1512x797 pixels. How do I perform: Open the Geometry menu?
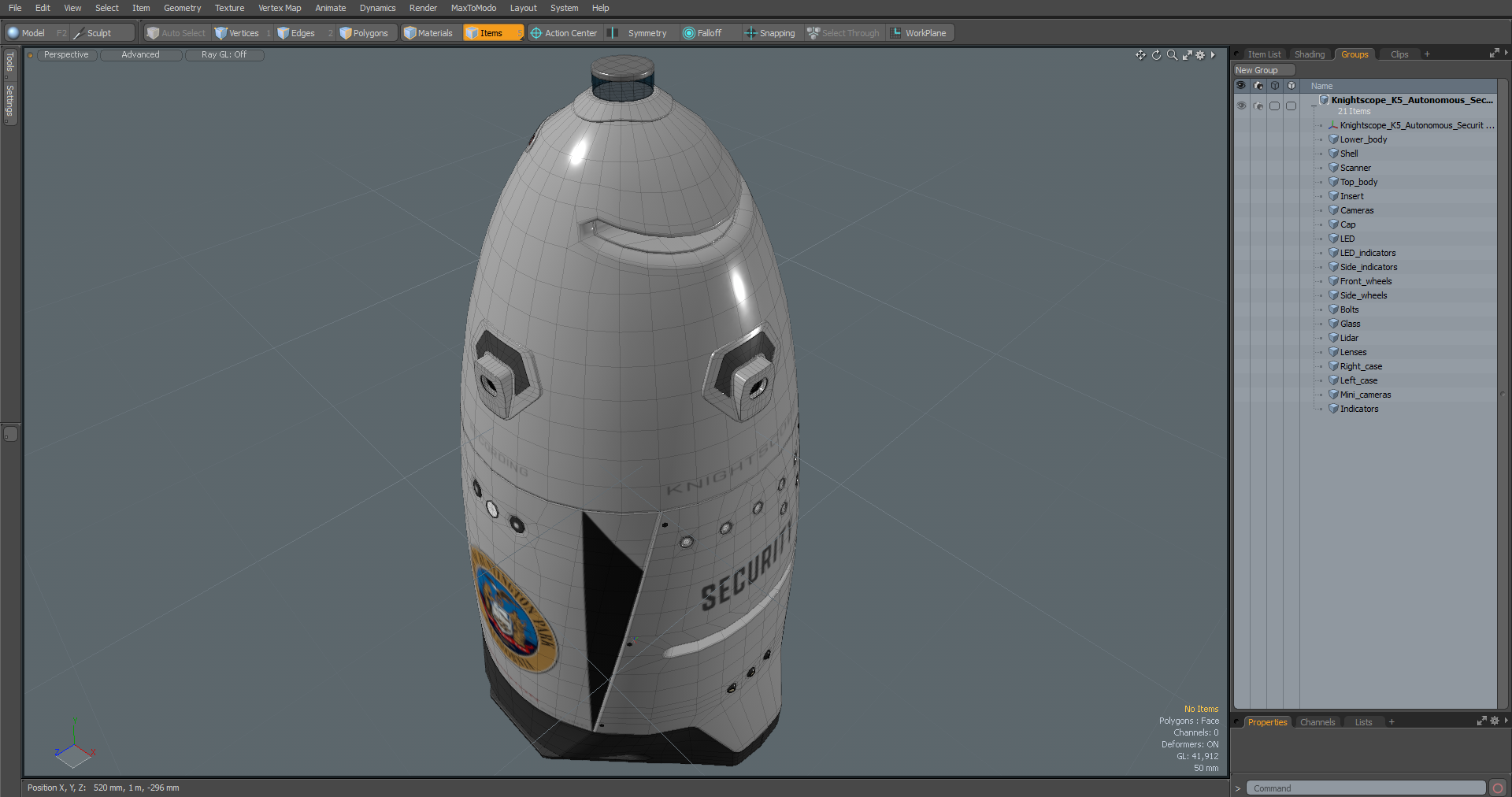pyautogui.click(x=183, y=8)
